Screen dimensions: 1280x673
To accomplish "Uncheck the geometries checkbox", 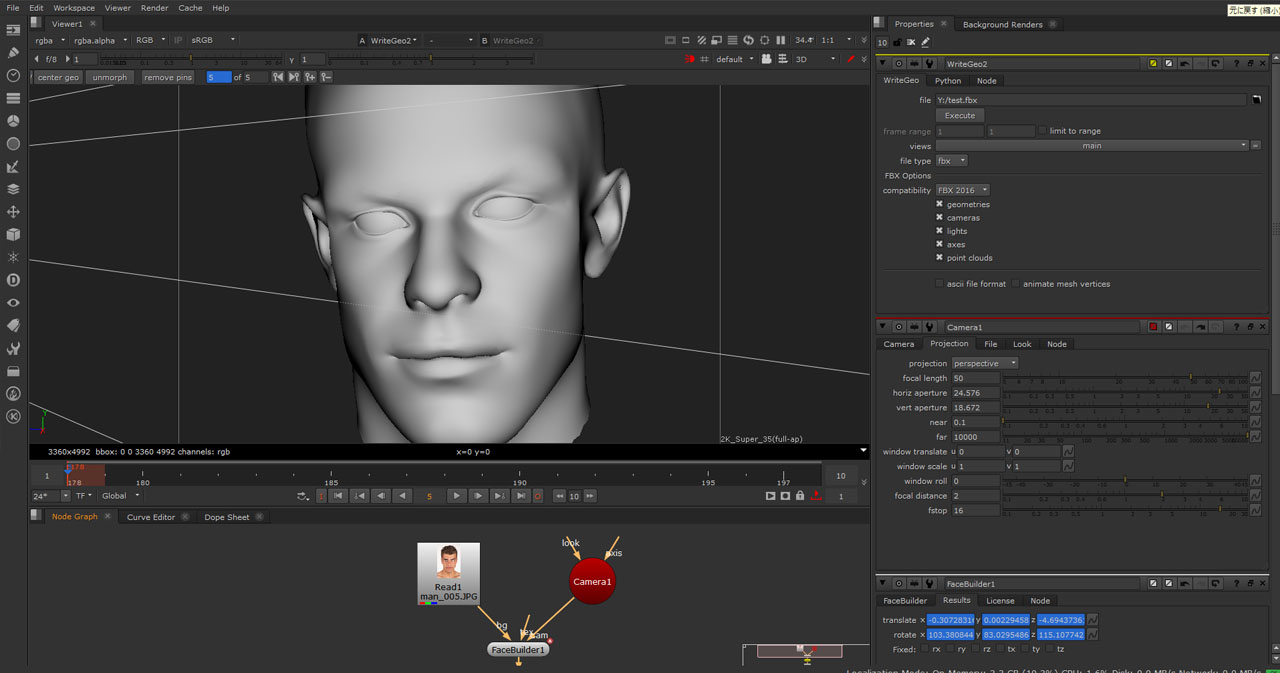I will (939, 204).
